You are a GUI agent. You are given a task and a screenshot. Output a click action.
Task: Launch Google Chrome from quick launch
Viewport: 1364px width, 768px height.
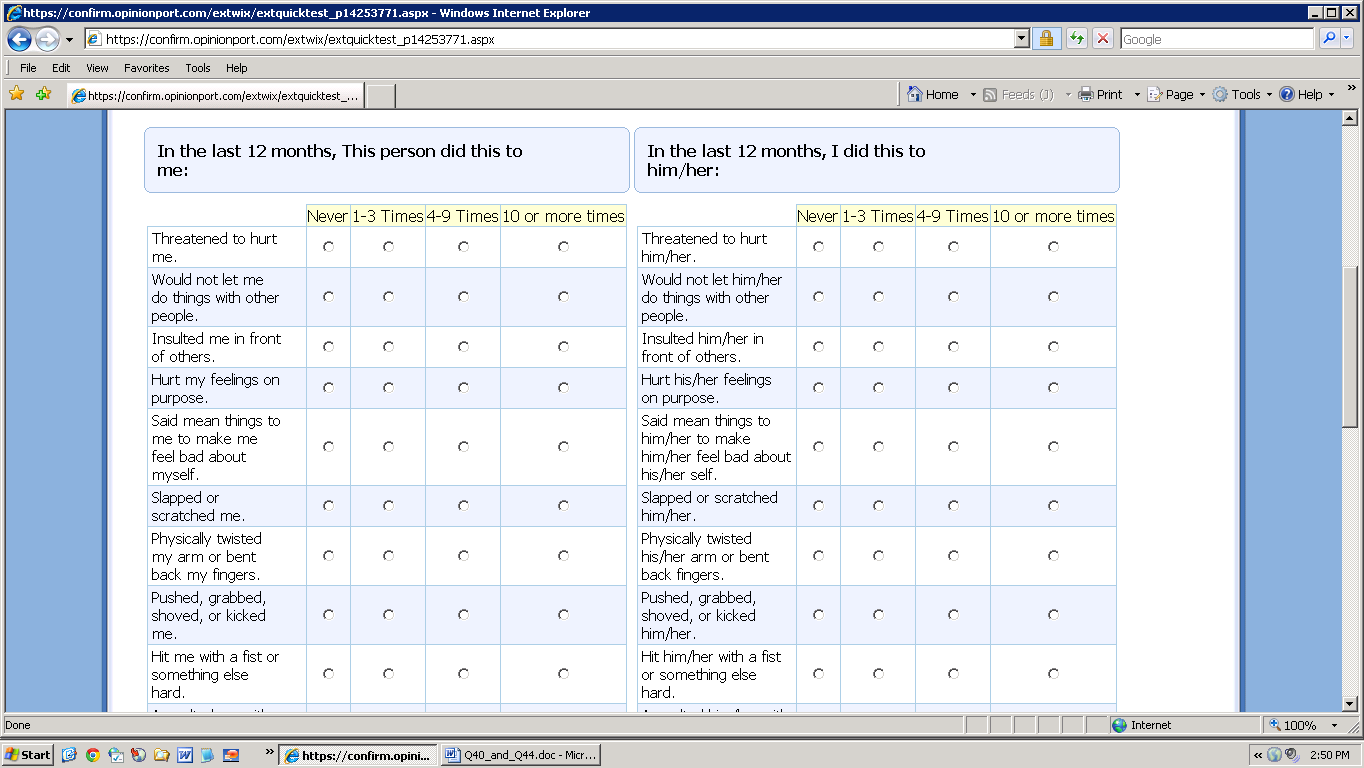92,755
